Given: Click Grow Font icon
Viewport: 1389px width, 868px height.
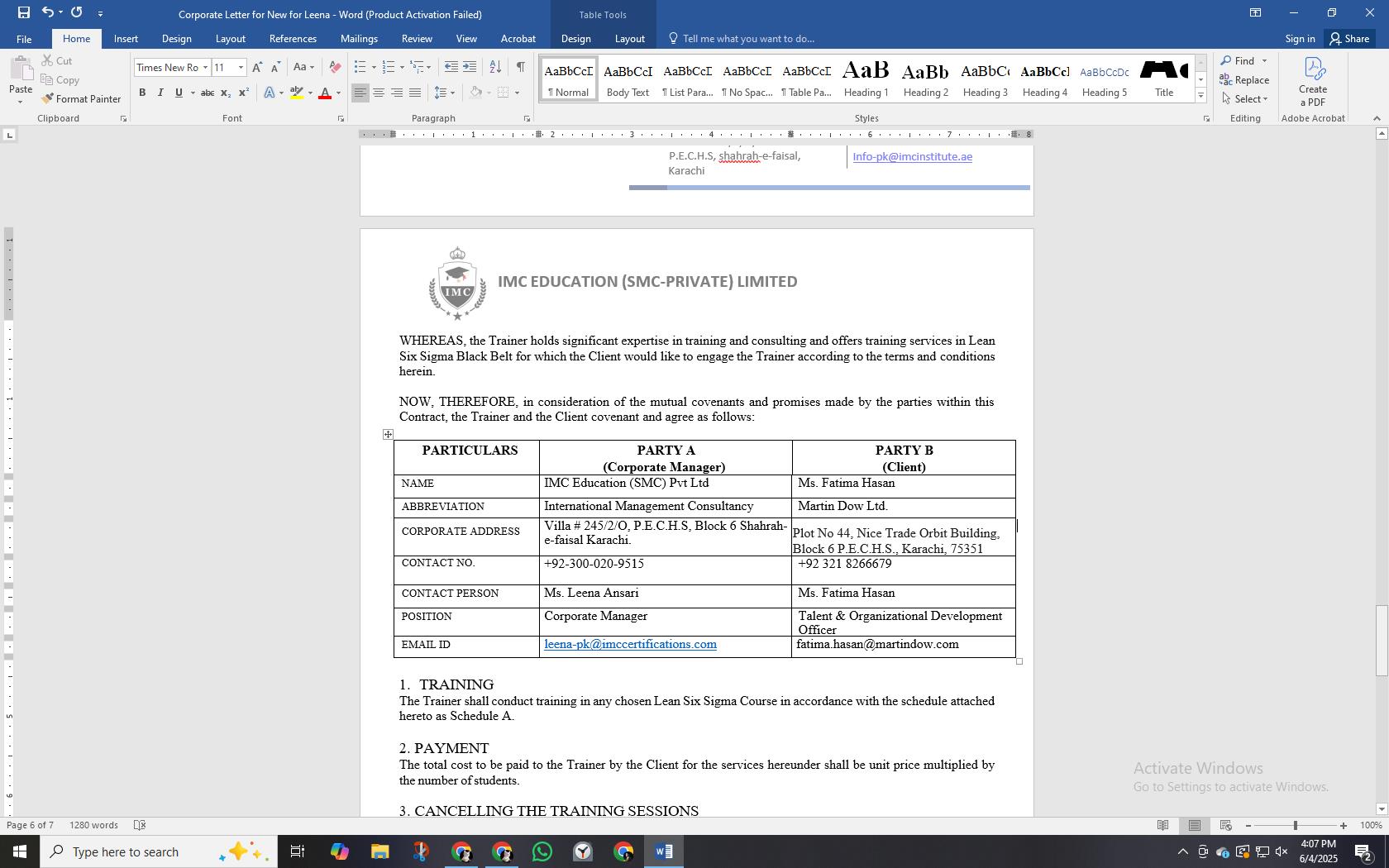Looking at the screenshot, I should point(257,67).
